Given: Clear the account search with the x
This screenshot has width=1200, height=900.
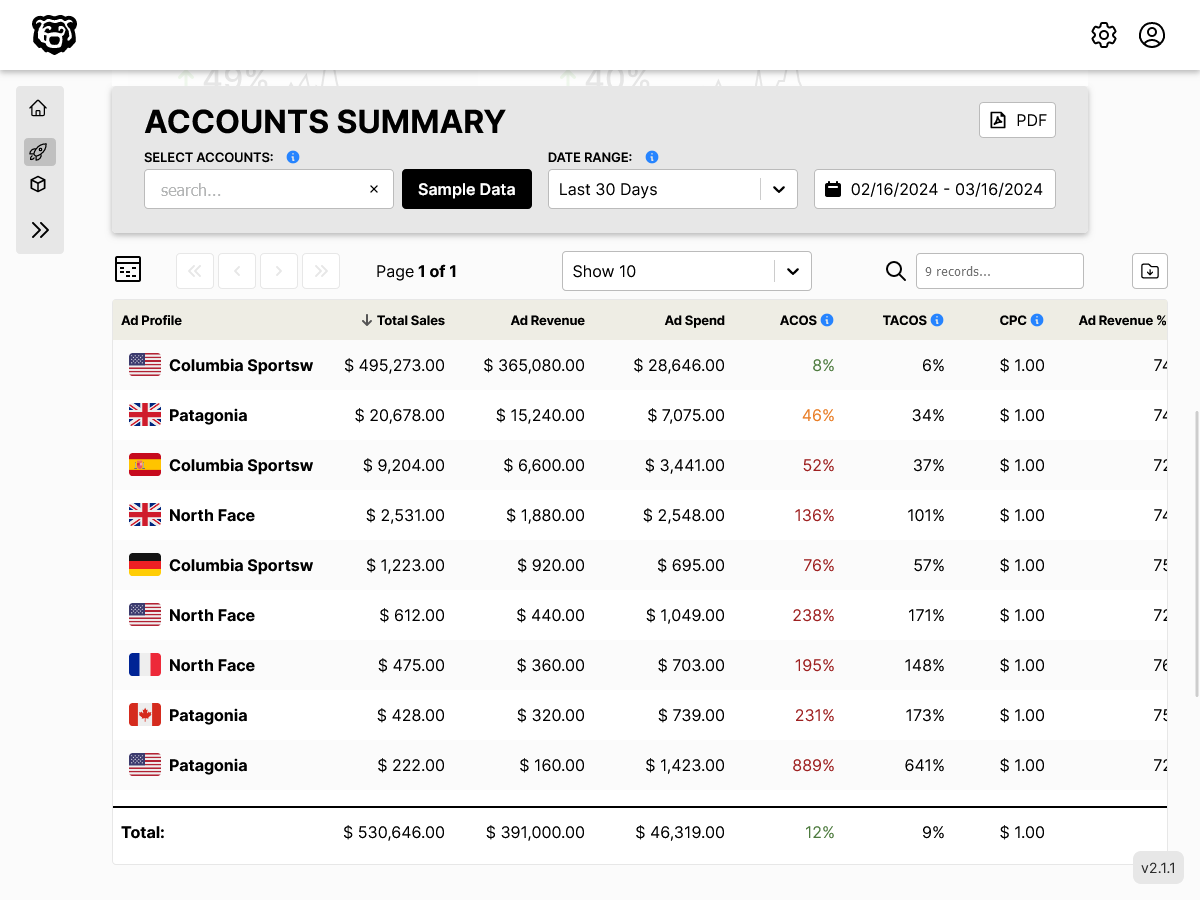Looking at the screenshot, I should pos(374,189).
